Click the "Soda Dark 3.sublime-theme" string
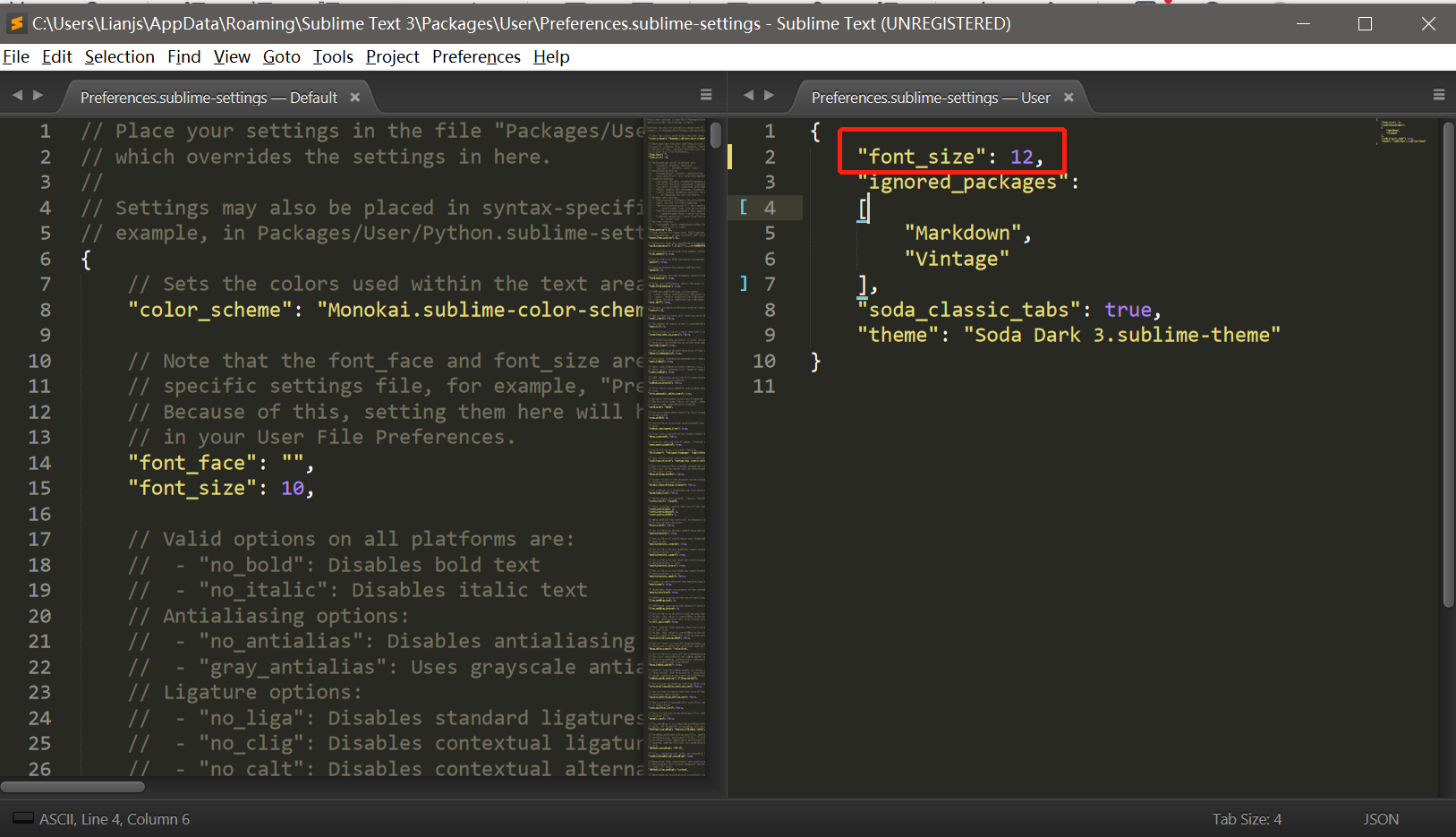 click(1122, 335)
